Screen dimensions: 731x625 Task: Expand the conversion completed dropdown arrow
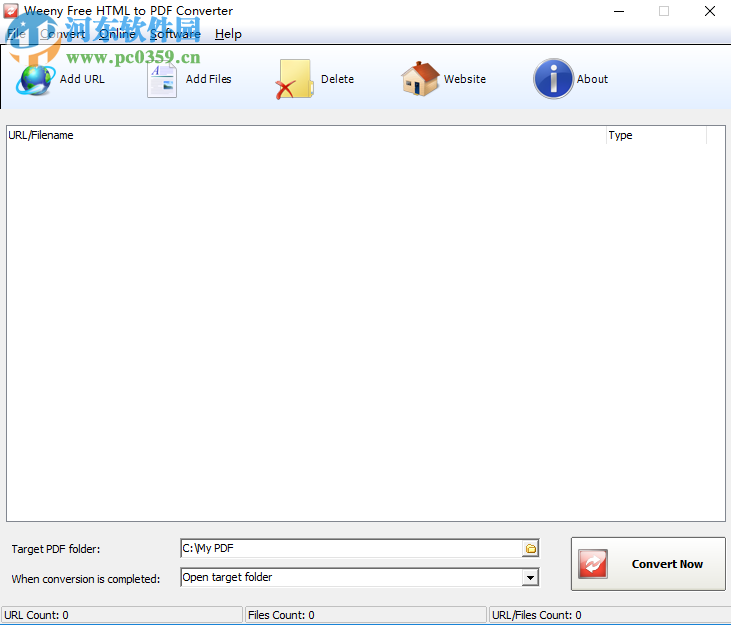530,578
